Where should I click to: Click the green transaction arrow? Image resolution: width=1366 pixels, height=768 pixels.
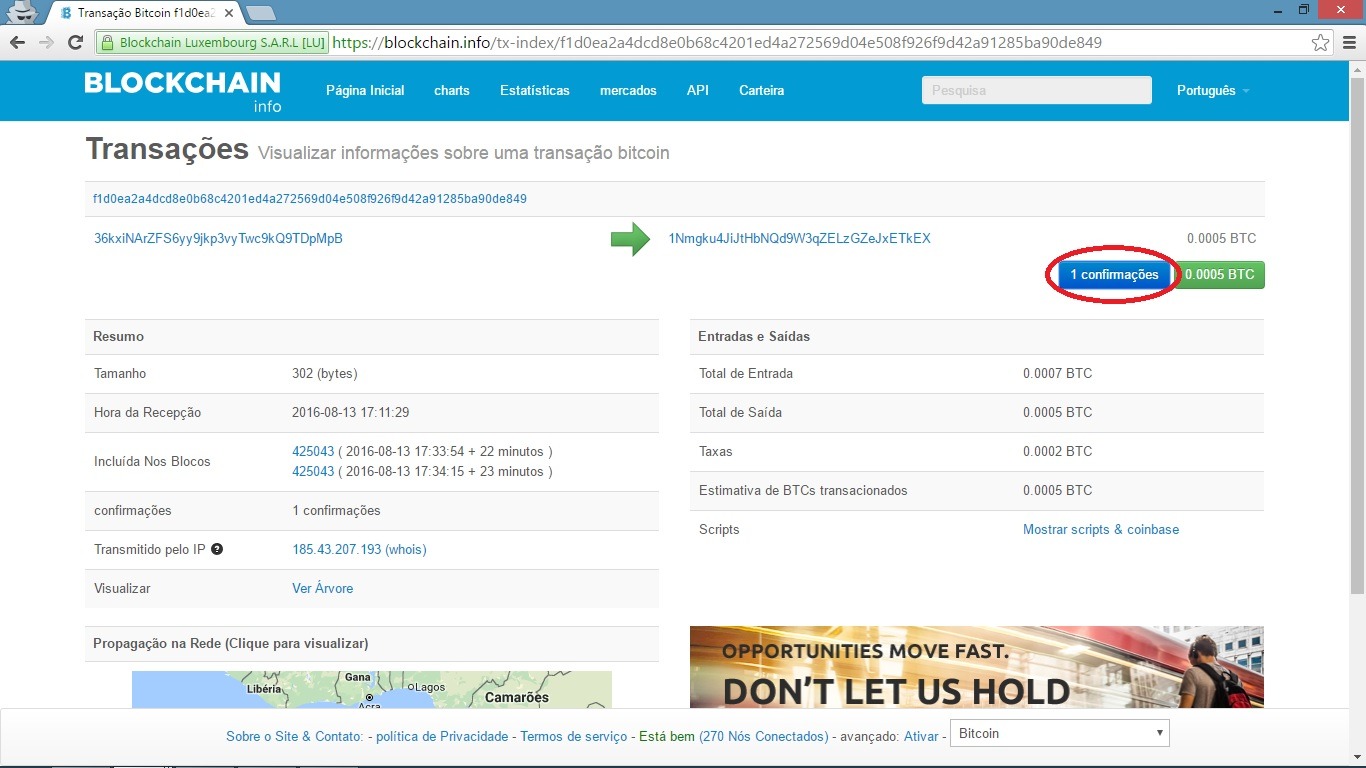[x=630, y=239]
